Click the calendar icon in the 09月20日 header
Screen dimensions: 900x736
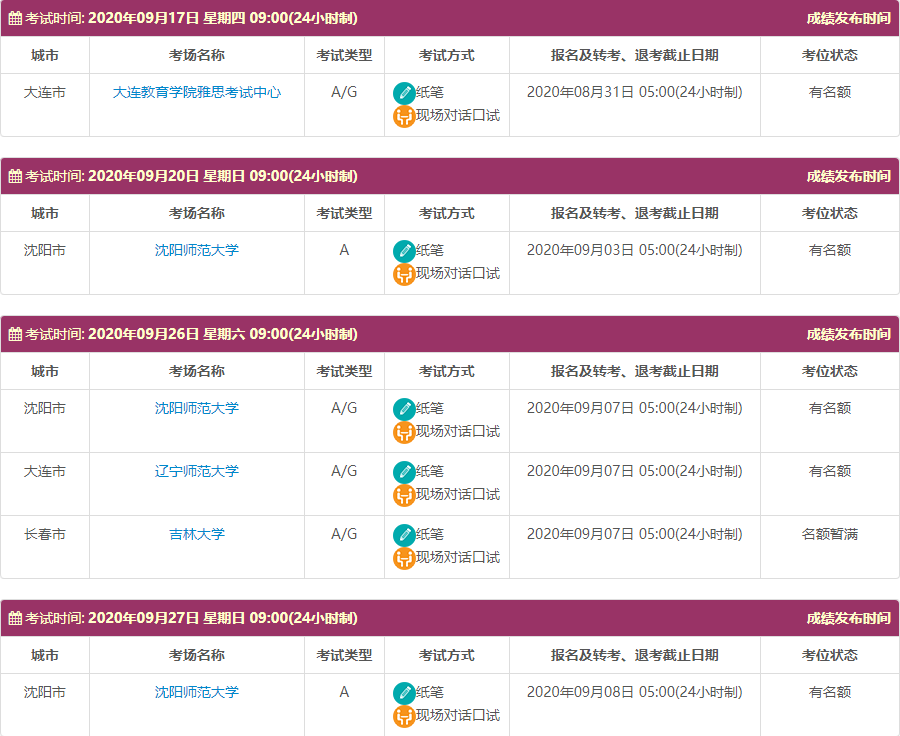click(15, 176)
